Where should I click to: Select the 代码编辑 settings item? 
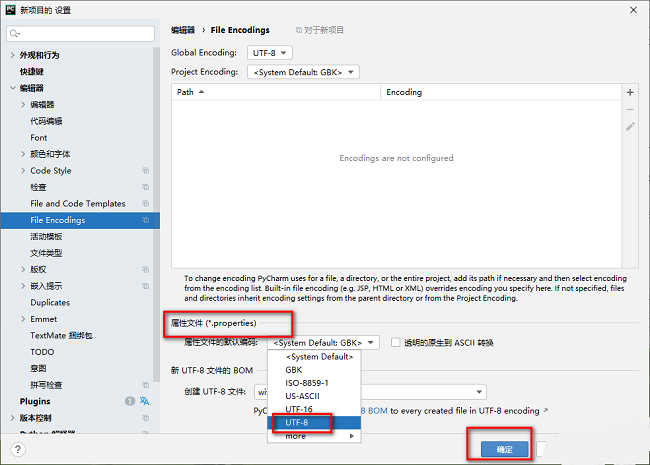46,121
